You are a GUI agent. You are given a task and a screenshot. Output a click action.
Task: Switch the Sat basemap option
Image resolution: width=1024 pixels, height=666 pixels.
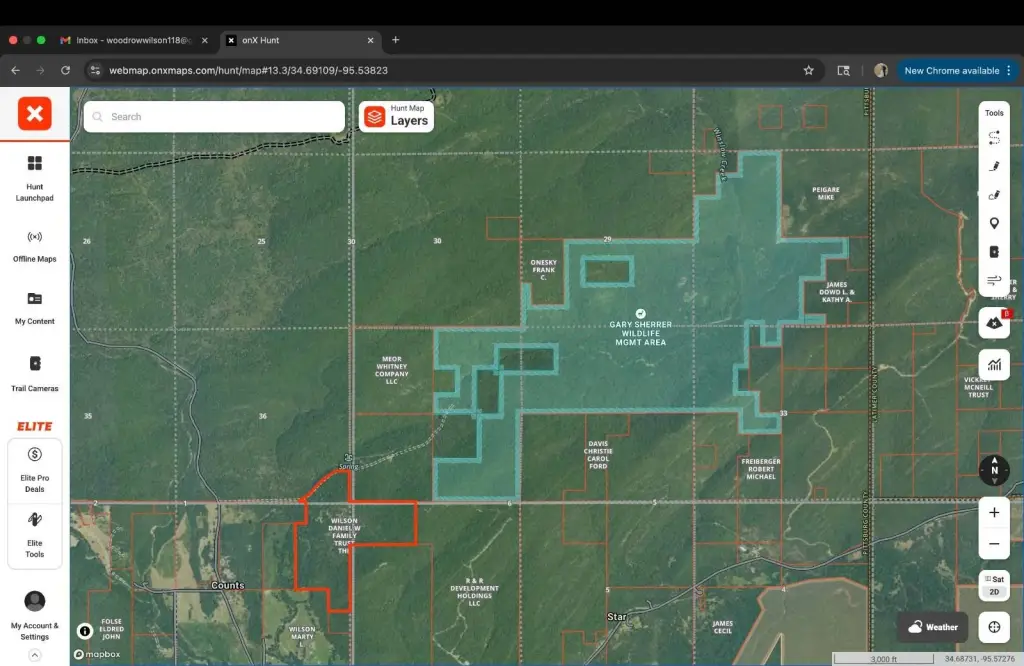pyautogui.click(x=994, y=579)
